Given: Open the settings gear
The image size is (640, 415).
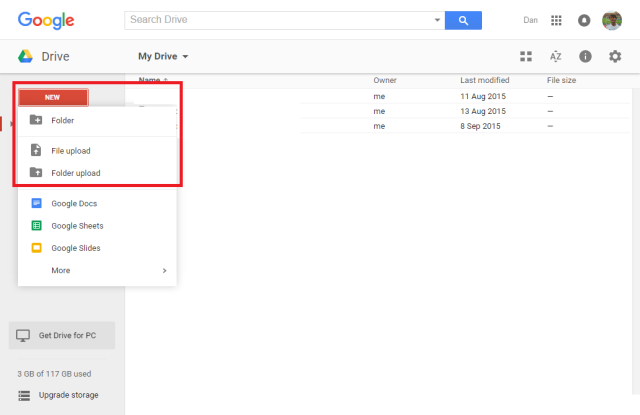Looking at the screenshot, I should click(x=615, y=56).
